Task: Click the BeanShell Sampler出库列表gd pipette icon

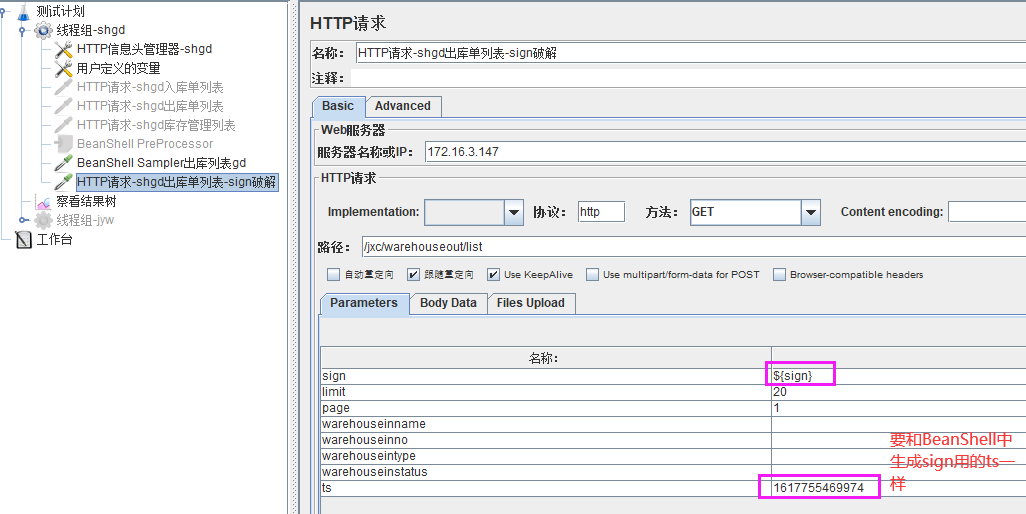Action: (63, 163)
